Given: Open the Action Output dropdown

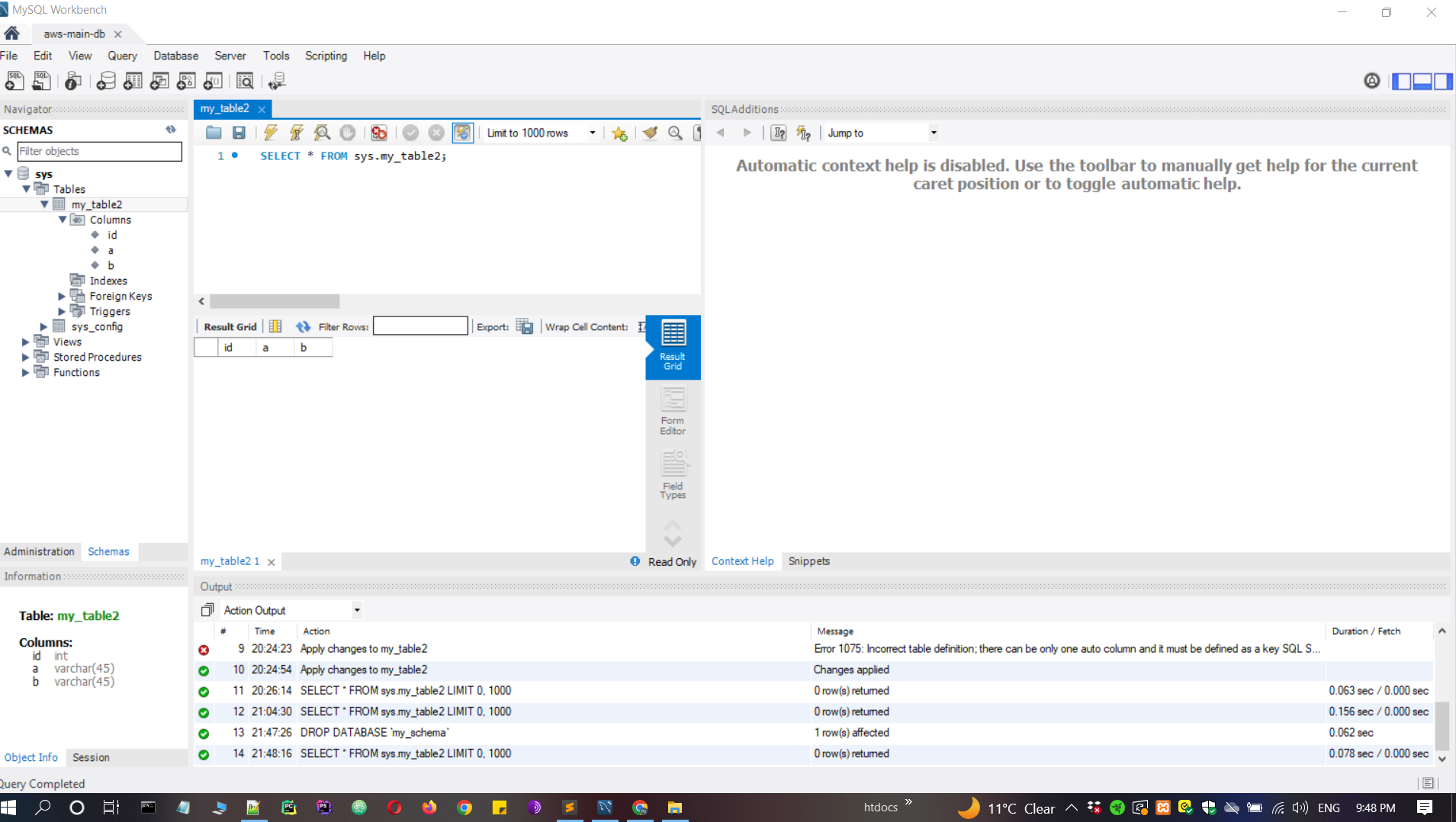Looking at the screenshot, I should pyautogui.click(x=291, y=610).
